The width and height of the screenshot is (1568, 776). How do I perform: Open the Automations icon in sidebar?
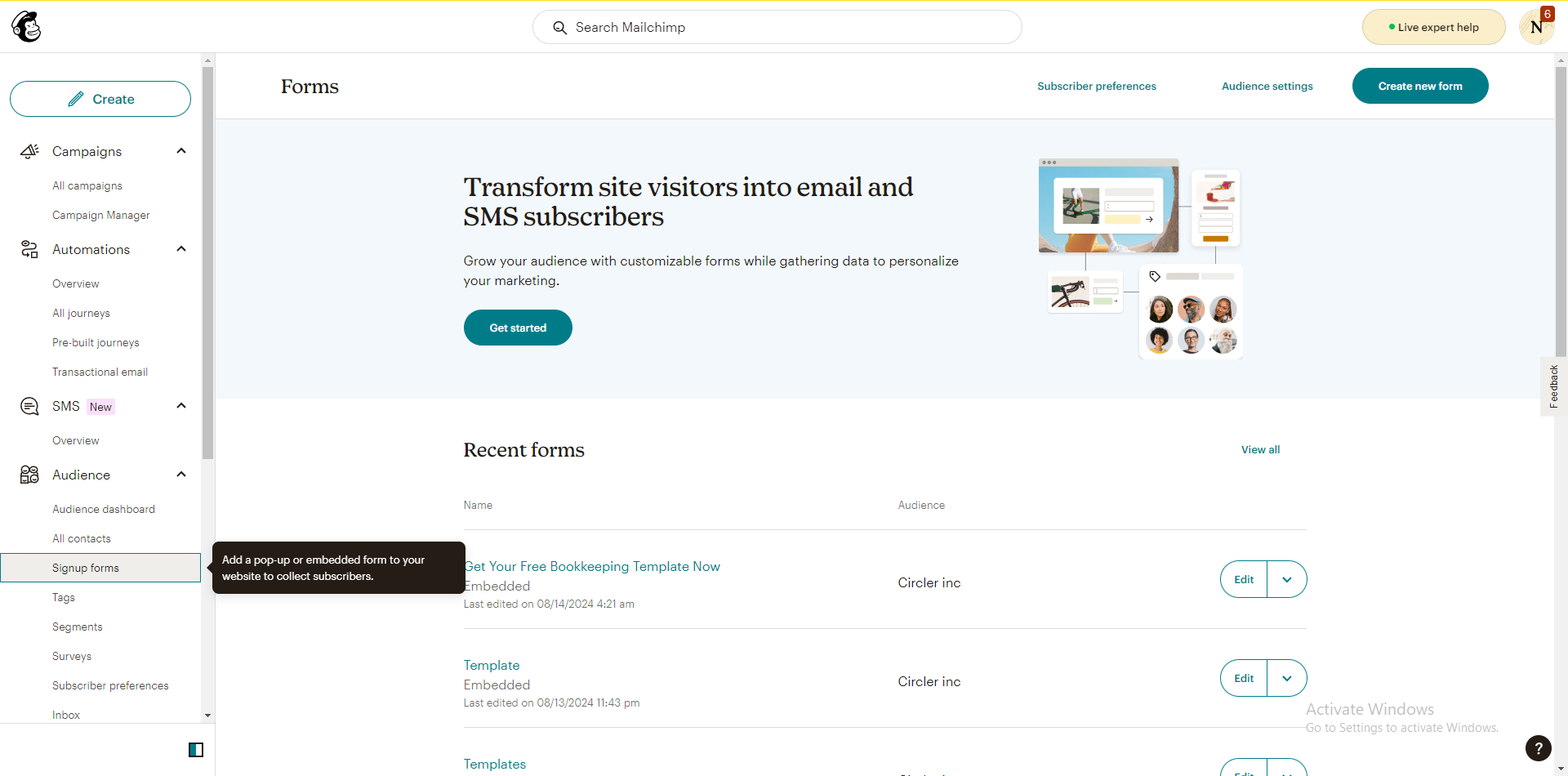tap(29, 249)
